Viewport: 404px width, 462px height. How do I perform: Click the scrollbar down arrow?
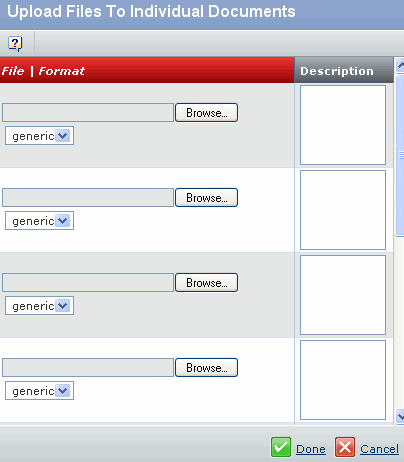(400, 416)
